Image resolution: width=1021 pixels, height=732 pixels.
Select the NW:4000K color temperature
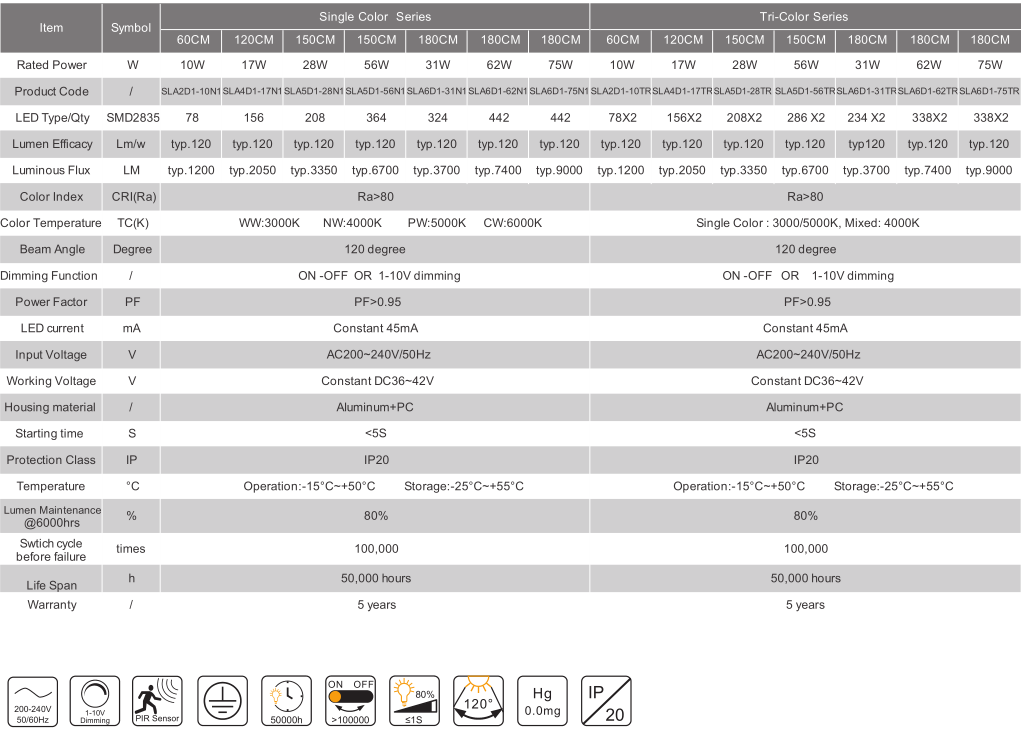pyautogui.click(x=352, y=223)
